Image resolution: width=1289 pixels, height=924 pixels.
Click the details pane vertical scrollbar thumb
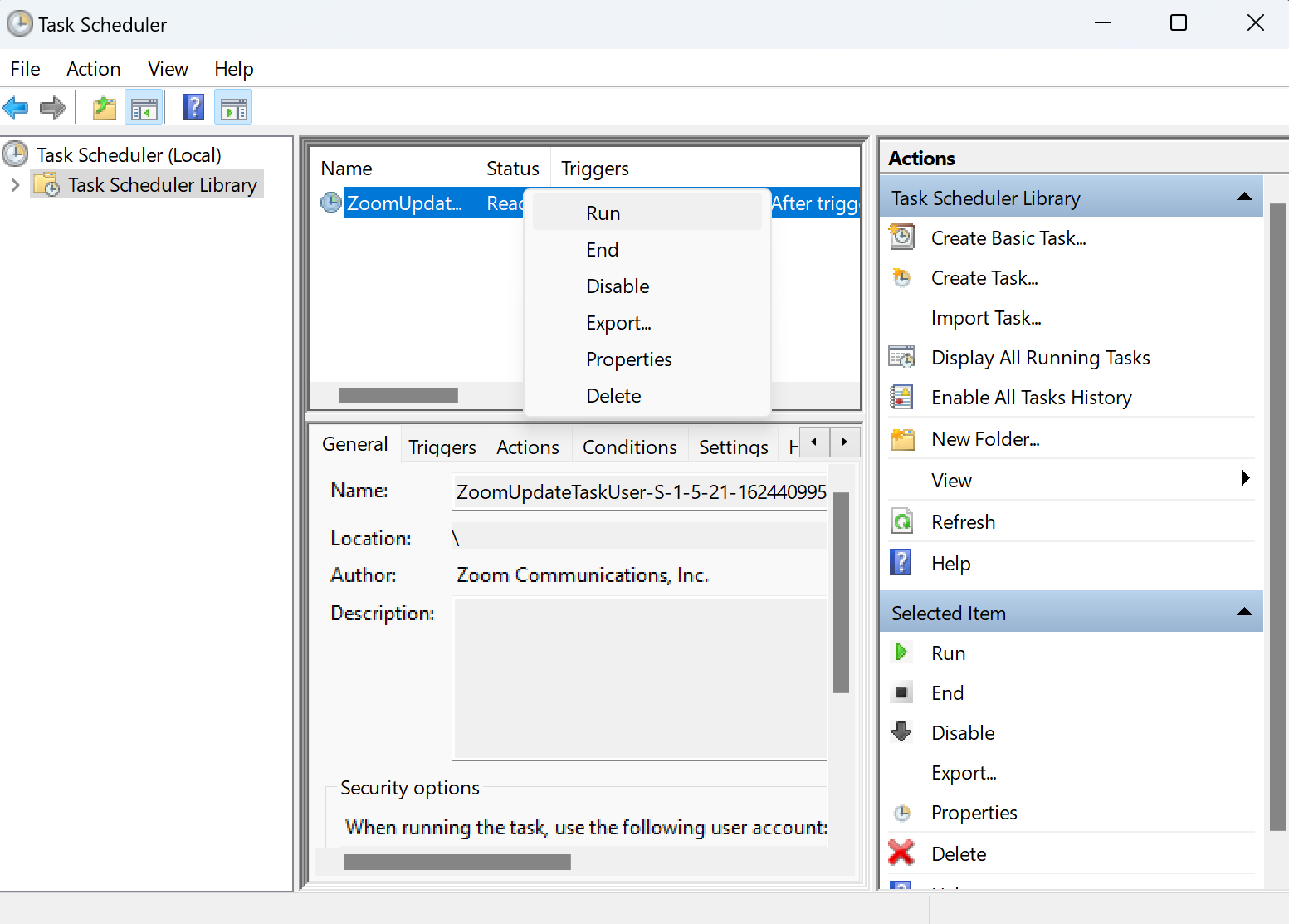point(841,592)
